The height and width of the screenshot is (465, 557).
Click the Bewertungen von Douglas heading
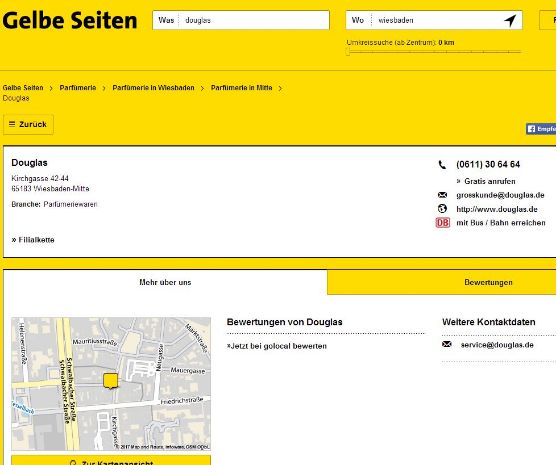point(285,322)
